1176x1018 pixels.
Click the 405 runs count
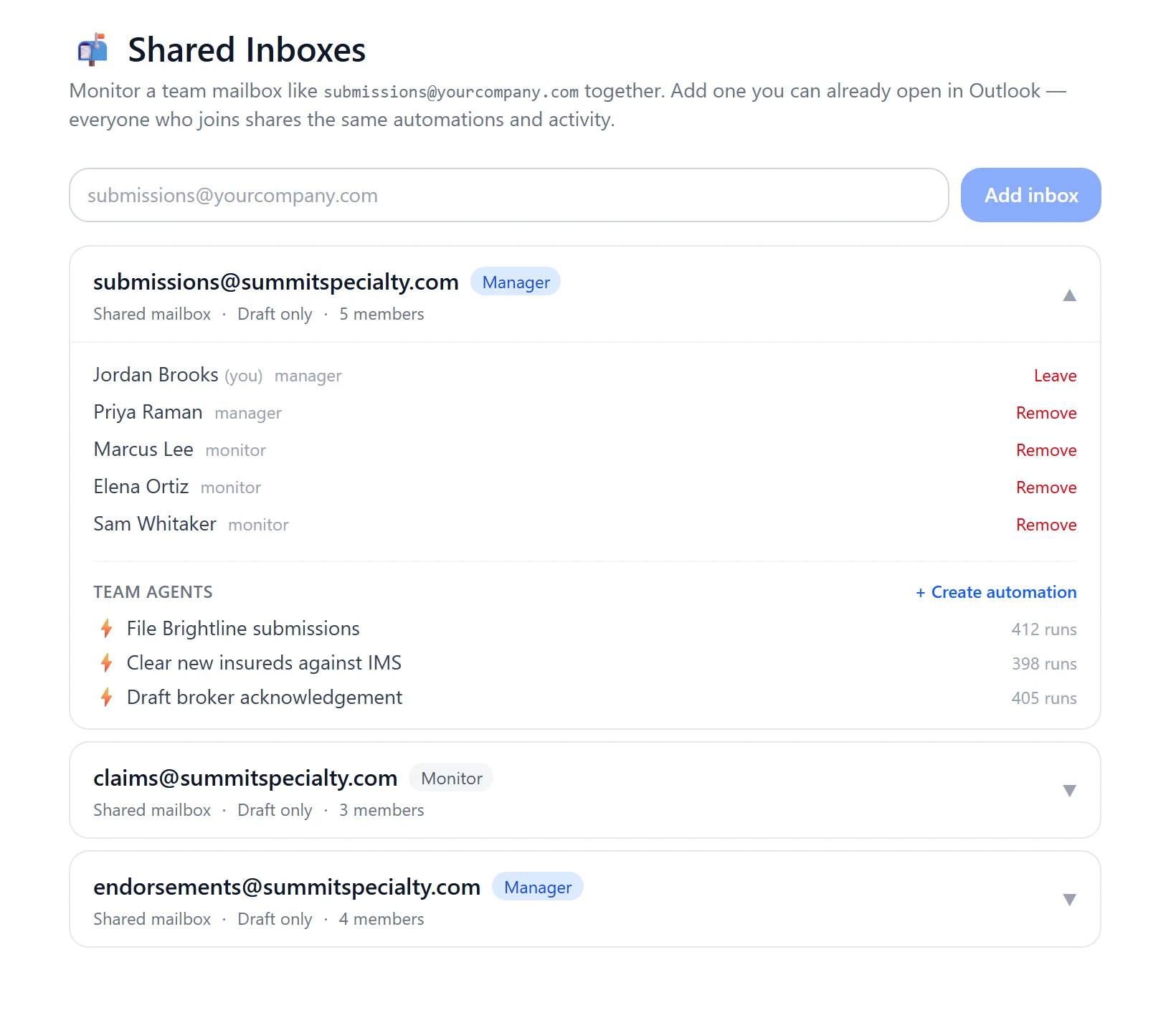(x=1044, y=698)
